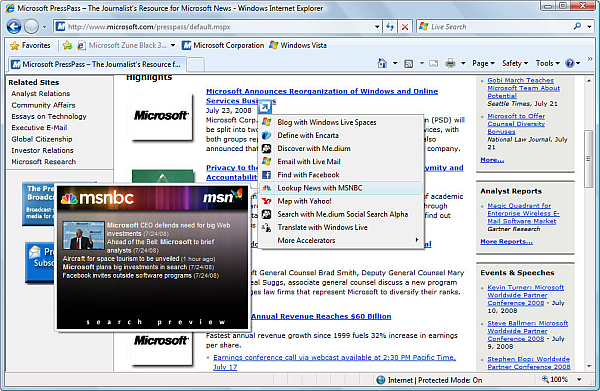Click the Print icon
The width and height of the screenshot is (600, 391).
point(450,64)
